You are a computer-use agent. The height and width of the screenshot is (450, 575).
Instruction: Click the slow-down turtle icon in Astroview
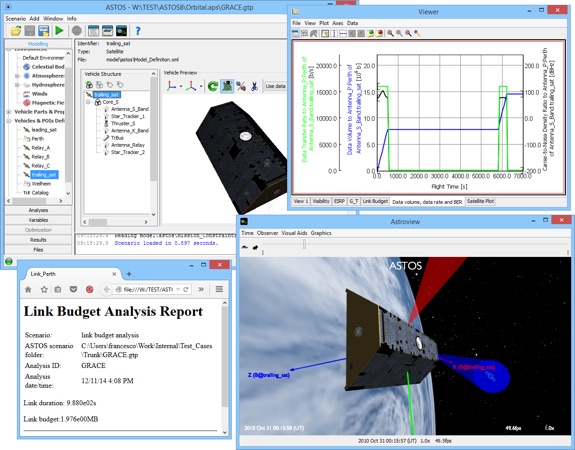pyautogui.click(x=245, y=248)
